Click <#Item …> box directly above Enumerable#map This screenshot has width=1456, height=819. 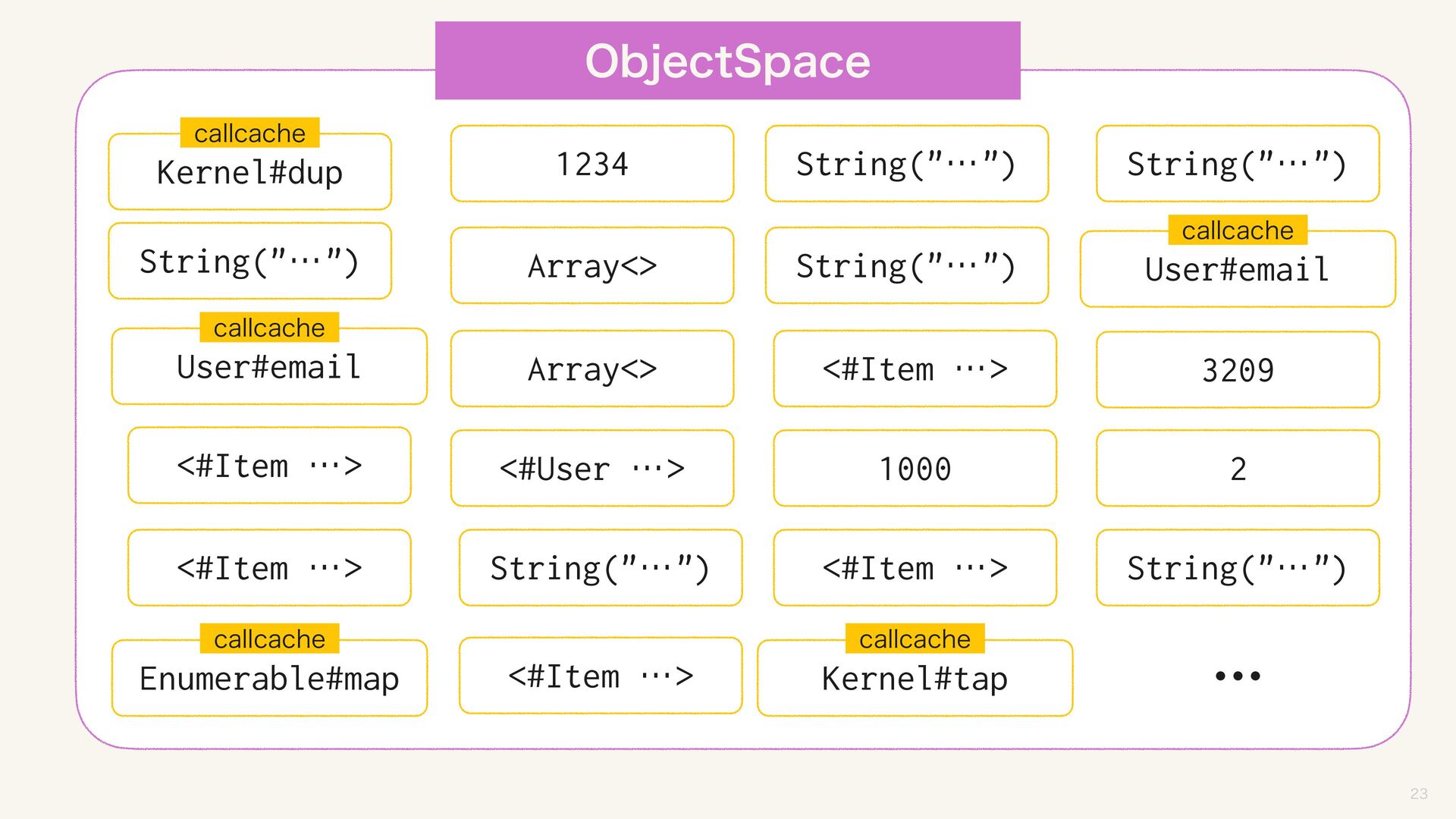coord(269,568)
